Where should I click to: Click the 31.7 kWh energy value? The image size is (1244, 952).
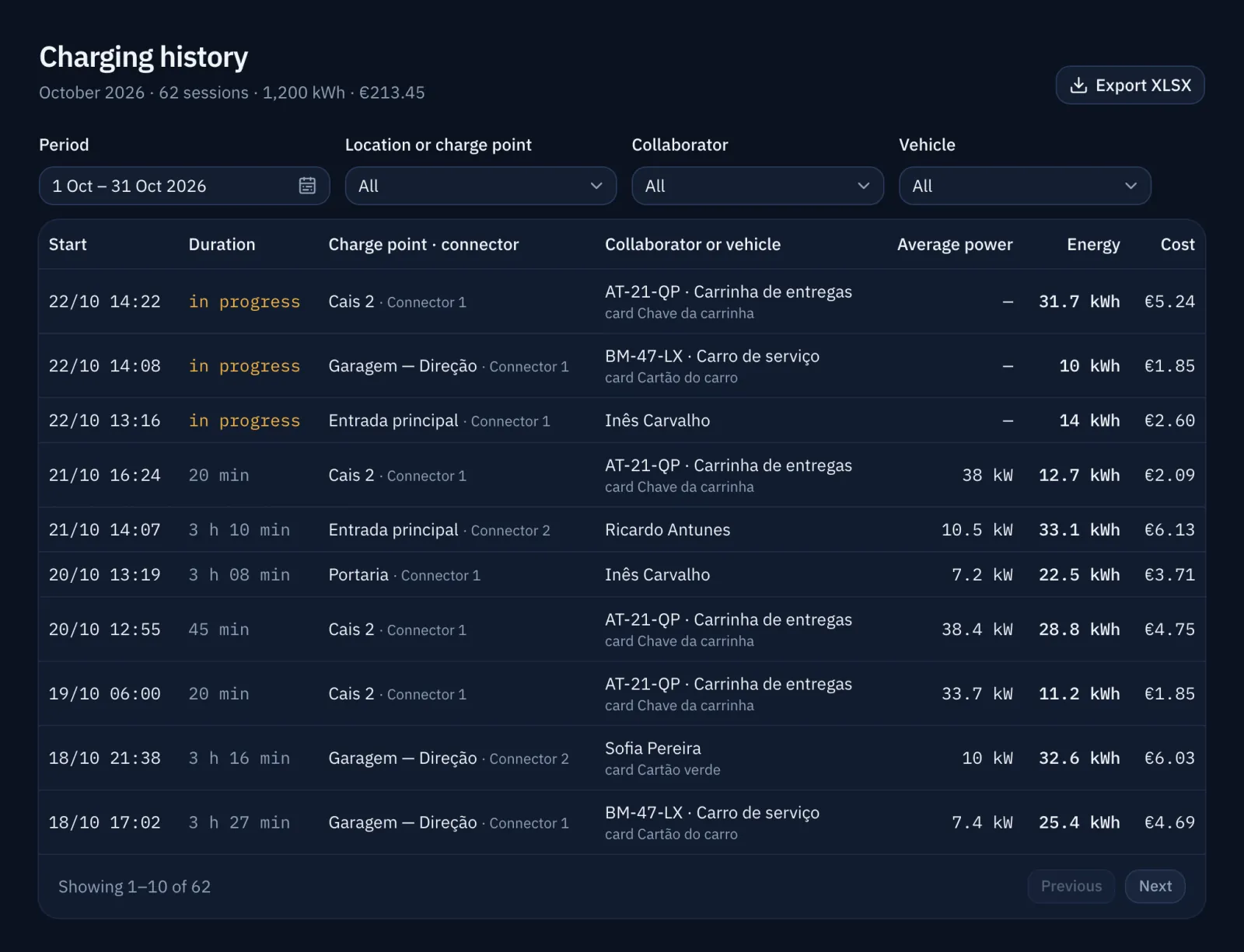coord(1079,302)
